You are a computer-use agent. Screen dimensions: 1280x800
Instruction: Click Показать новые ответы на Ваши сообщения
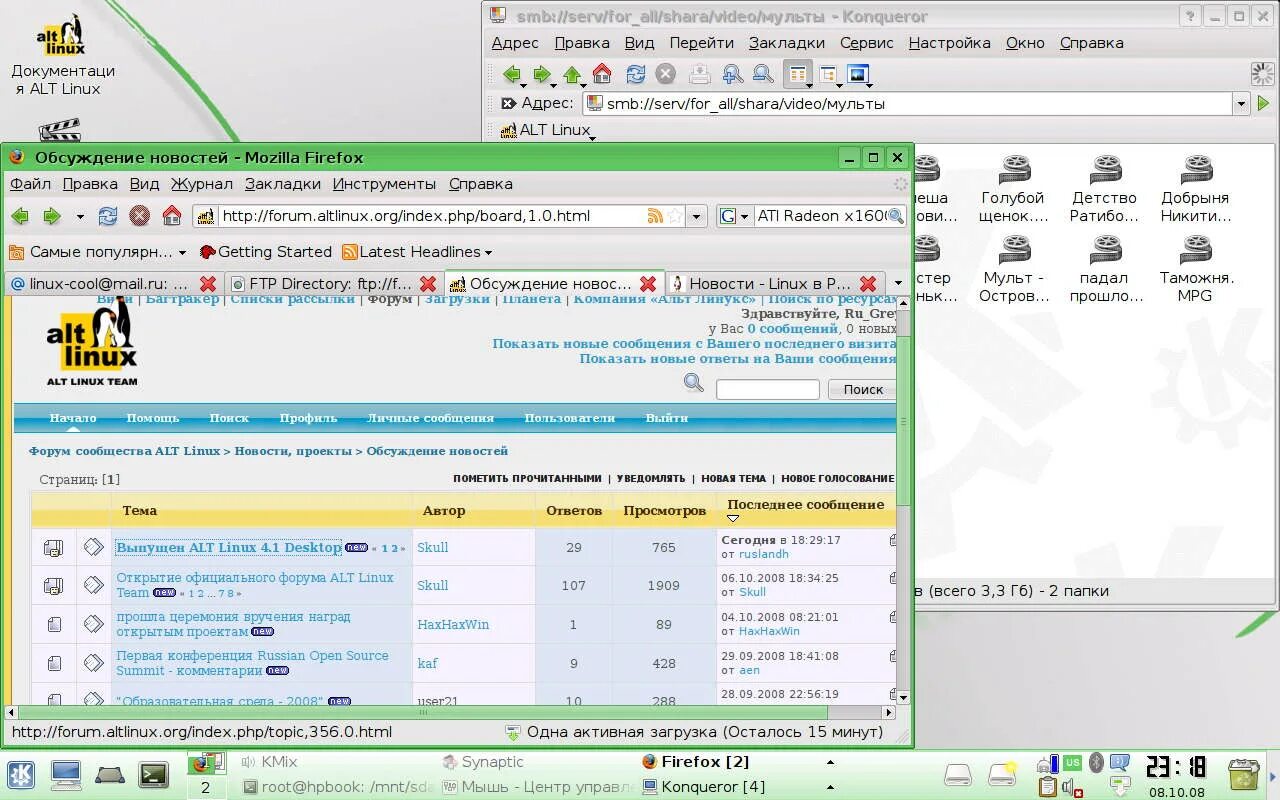[737, 358]
